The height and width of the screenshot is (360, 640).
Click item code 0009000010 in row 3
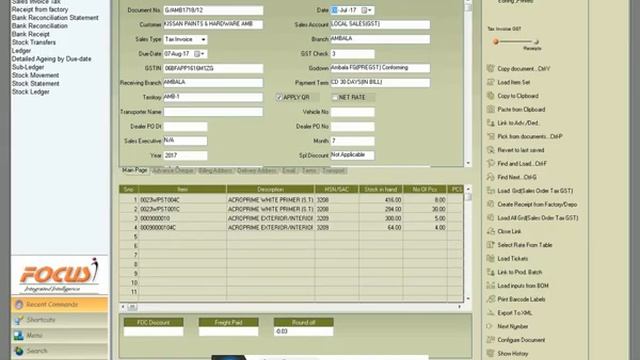[155, 218]
